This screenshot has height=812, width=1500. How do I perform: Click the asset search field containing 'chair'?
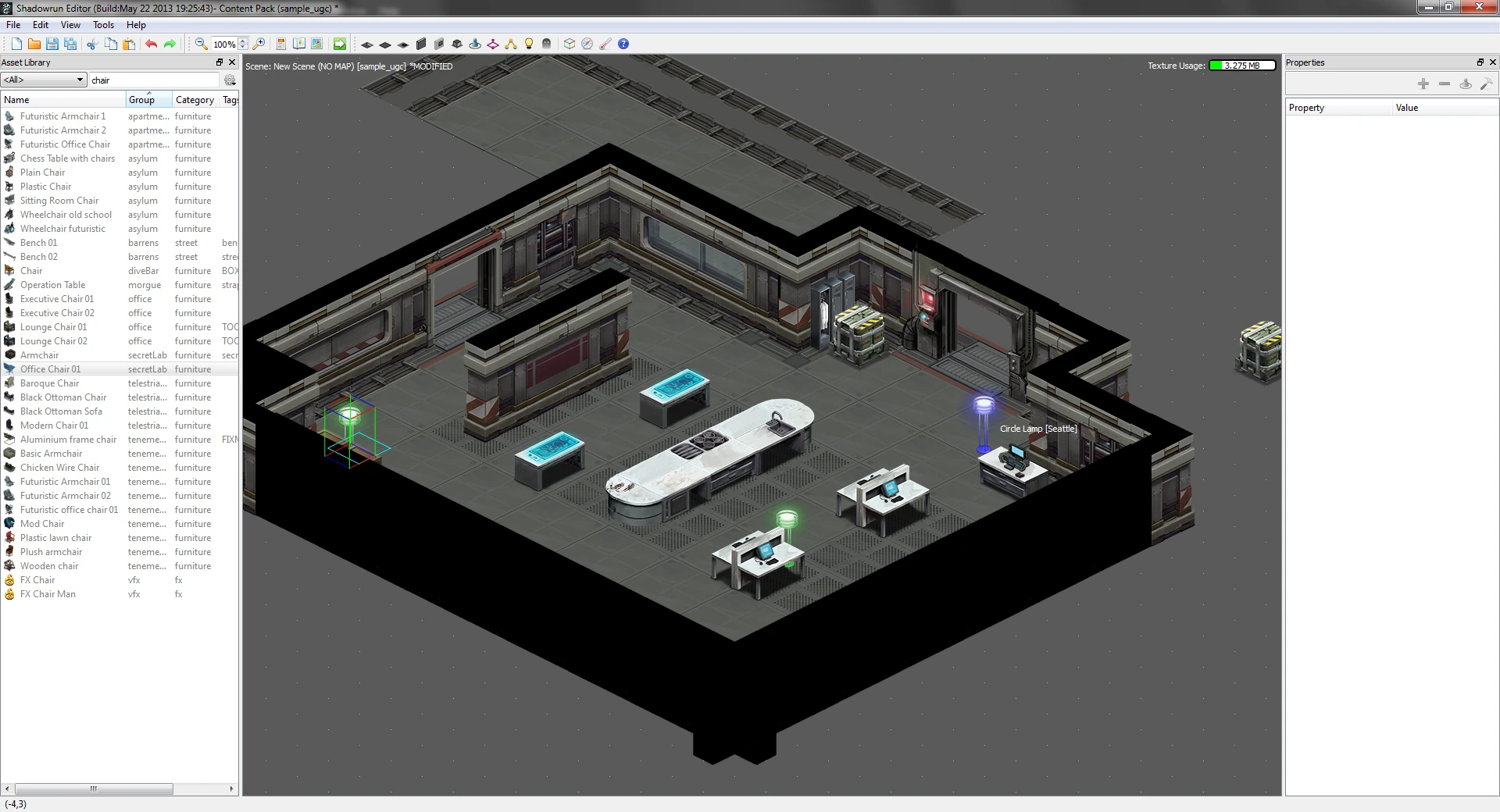click(x=154, y=80)
